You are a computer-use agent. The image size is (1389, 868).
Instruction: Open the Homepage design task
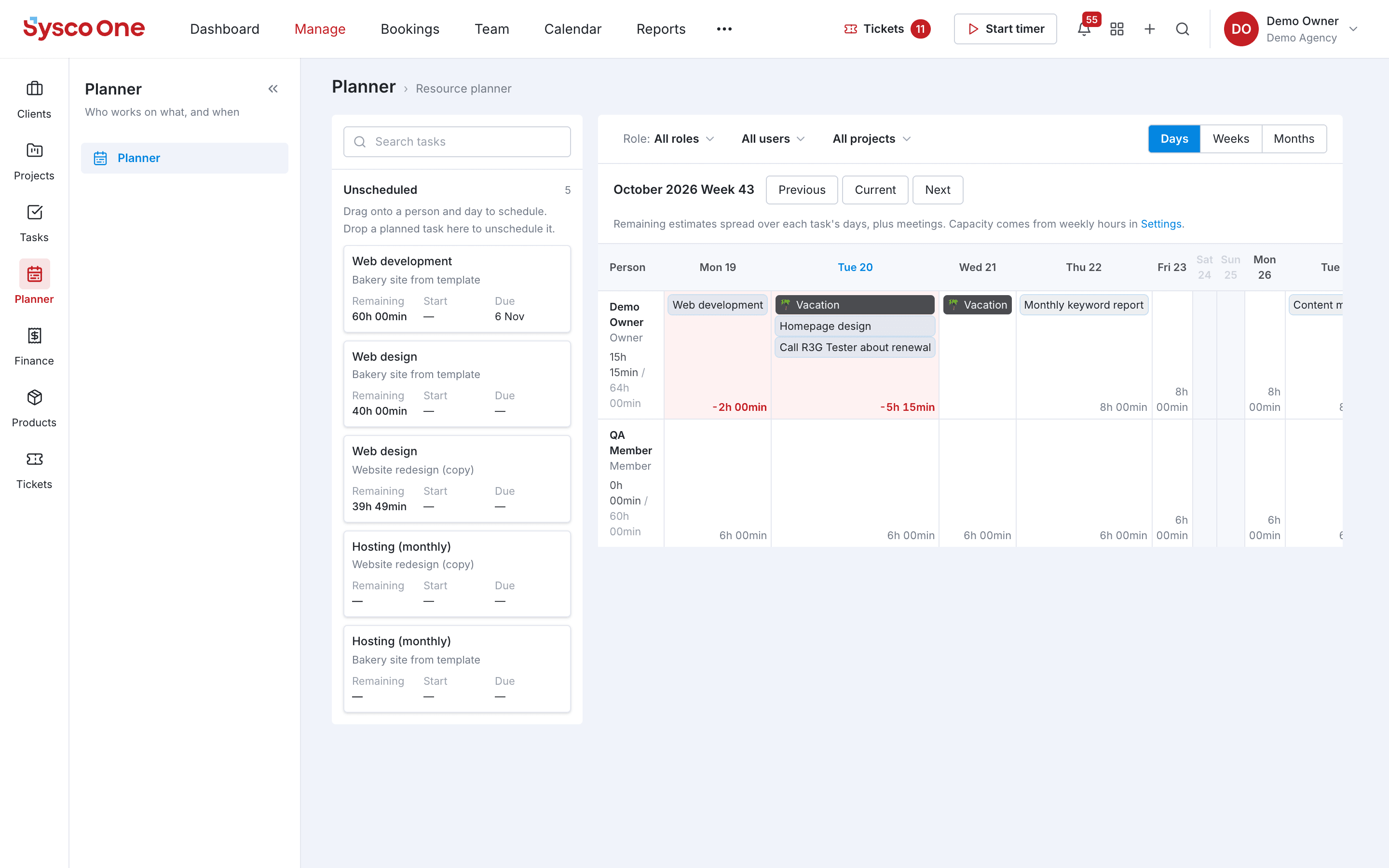pyautogui.click(x=855, y=326)
